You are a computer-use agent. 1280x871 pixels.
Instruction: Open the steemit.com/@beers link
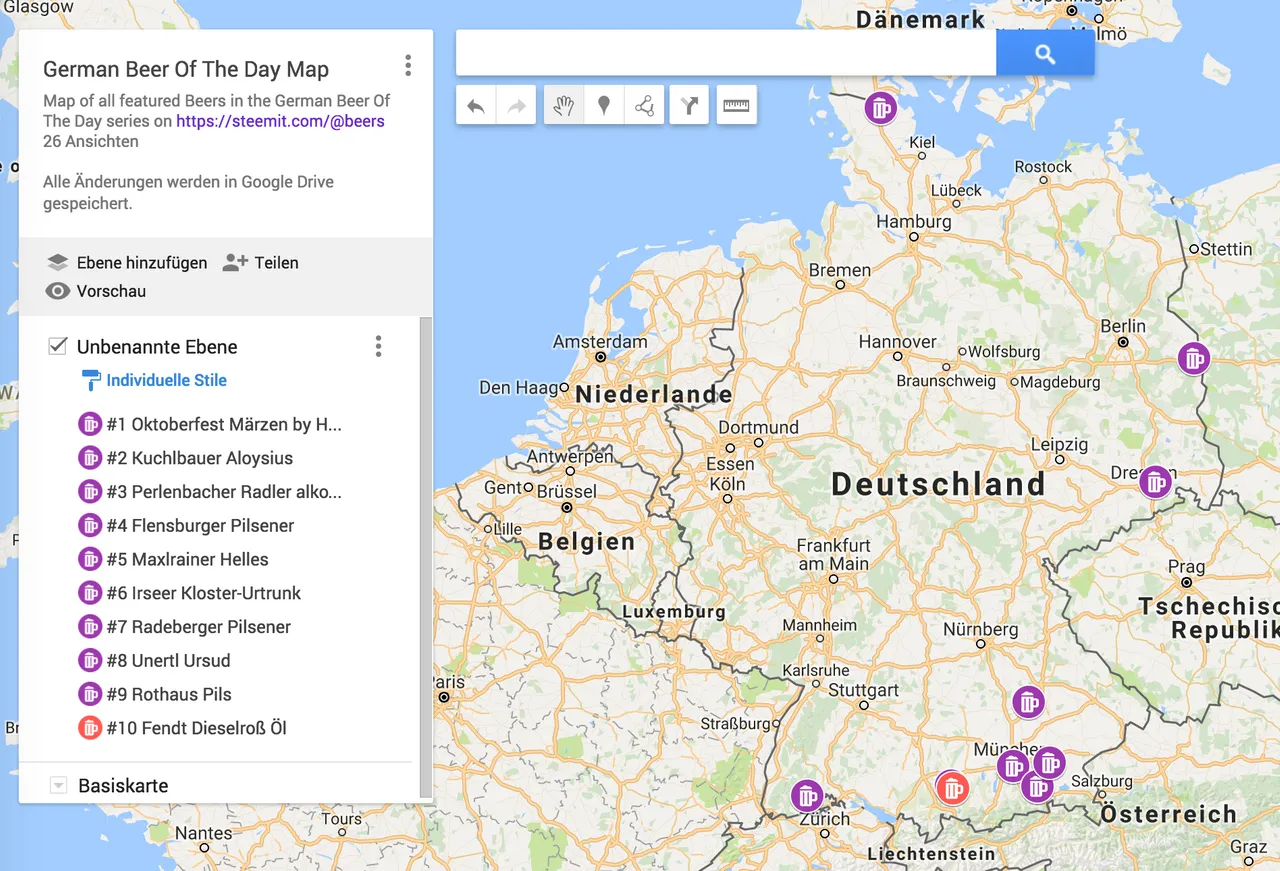pyautogui.click(x=280, y=121)
